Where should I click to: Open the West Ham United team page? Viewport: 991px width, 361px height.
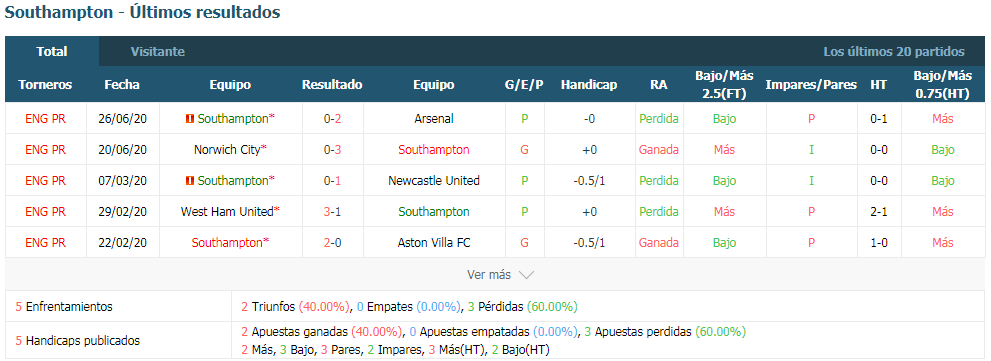point(227,212)
